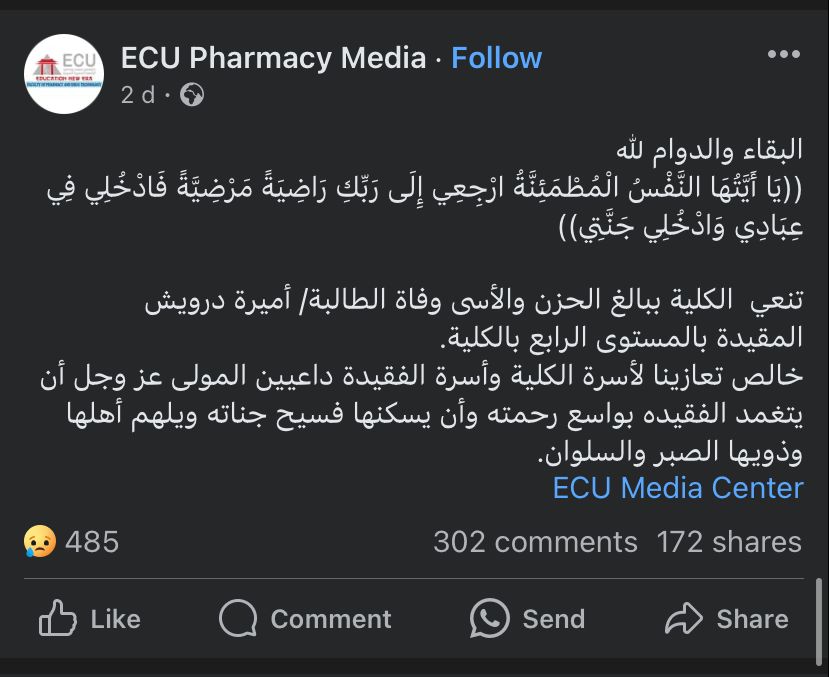829x677 pixels.
Task: Click the Share arrow icon
Action: pos(685,618)
